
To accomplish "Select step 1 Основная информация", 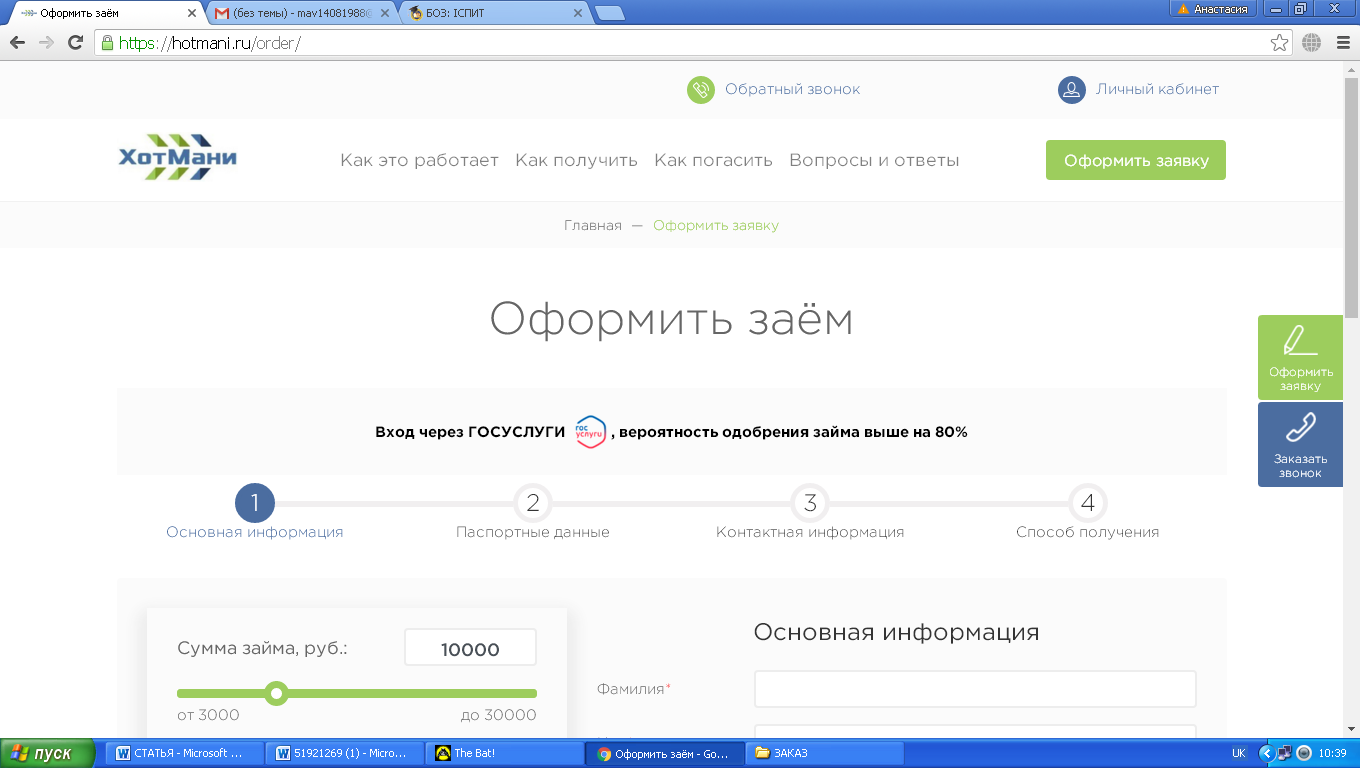I will coord(254,512).
